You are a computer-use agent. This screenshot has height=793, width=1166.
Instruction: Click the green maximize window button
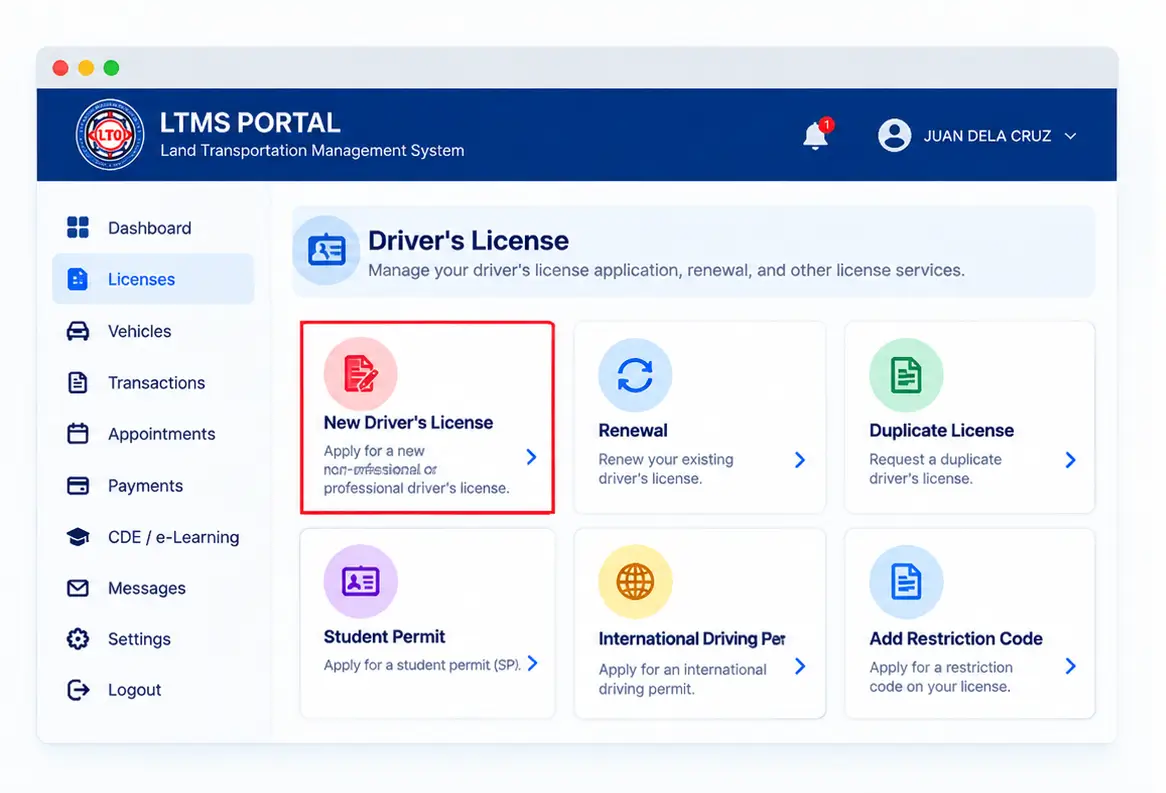point(112,68)
